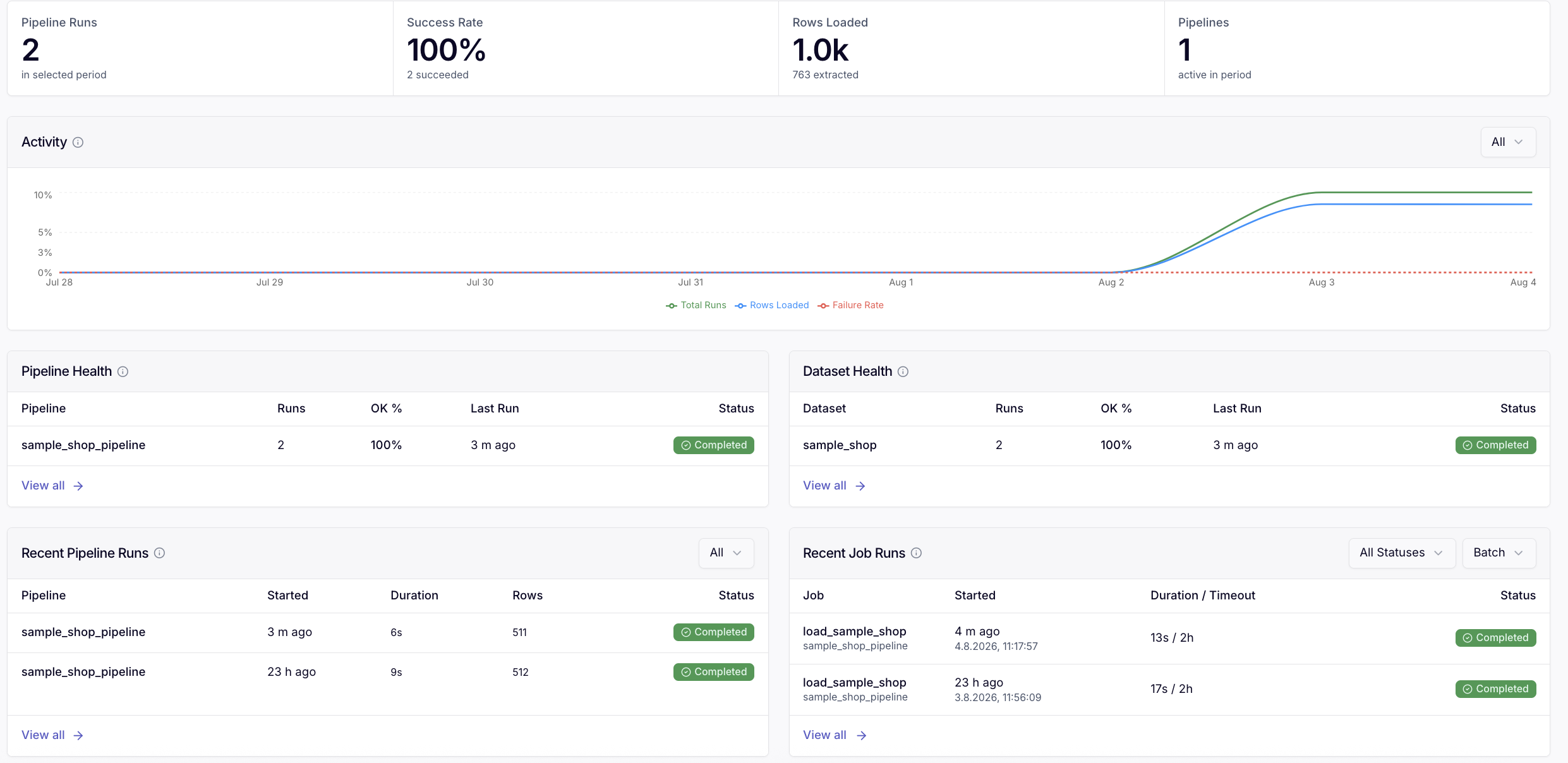
Task: Select sample_shop dataset in Dataset Health table
Action: click(840, 445)
